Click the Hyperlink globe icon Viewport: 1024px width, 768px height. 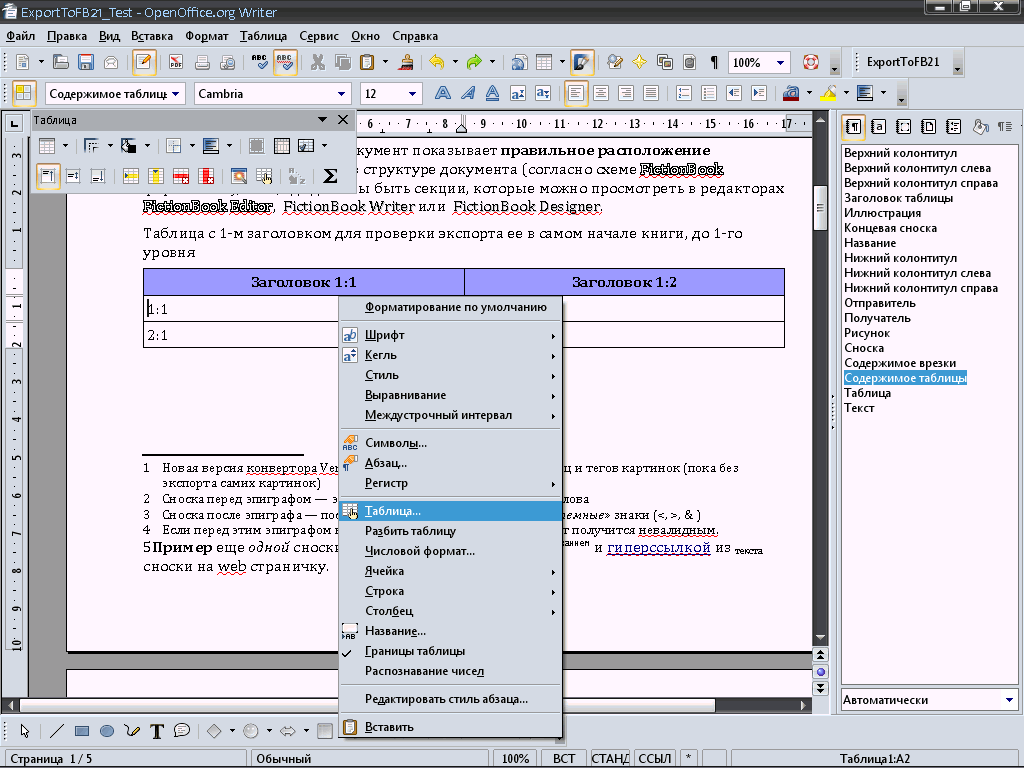(x=519, y=62)
